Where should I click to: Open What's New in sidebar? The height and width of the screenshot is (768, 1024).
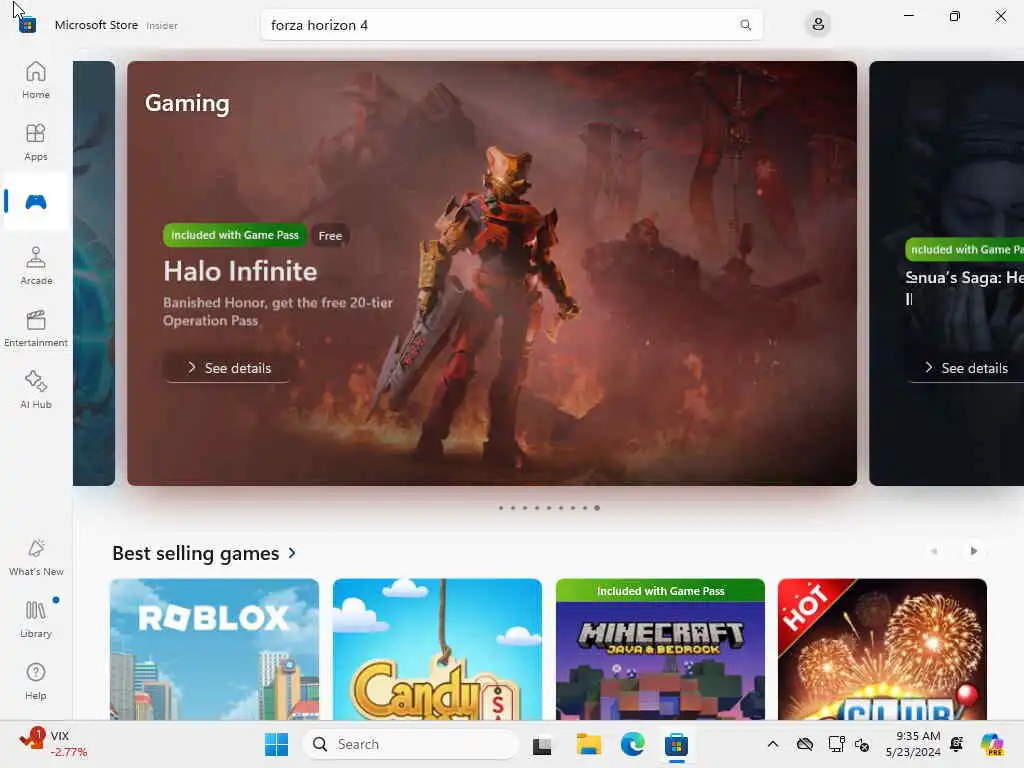click(36, 558)
